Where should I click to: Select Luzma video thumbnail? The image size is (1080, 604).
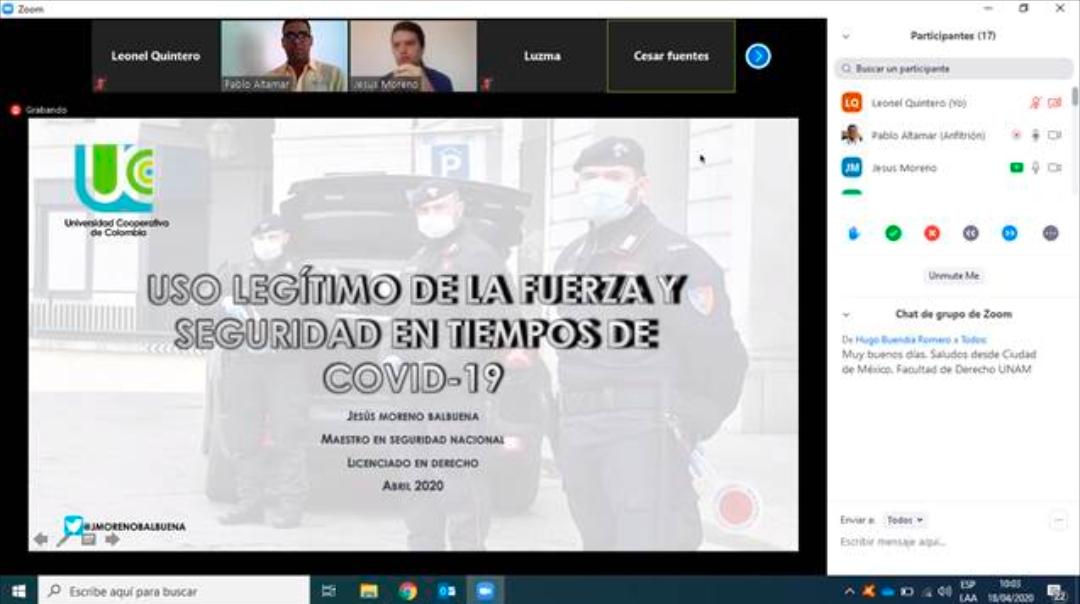[542, 56]
